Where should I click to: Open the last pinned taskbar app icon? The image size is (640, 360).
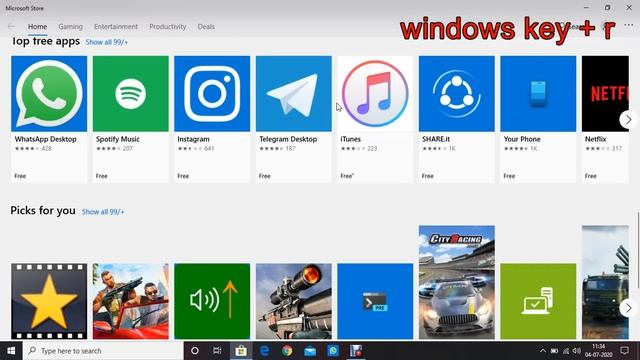point(356,351)
